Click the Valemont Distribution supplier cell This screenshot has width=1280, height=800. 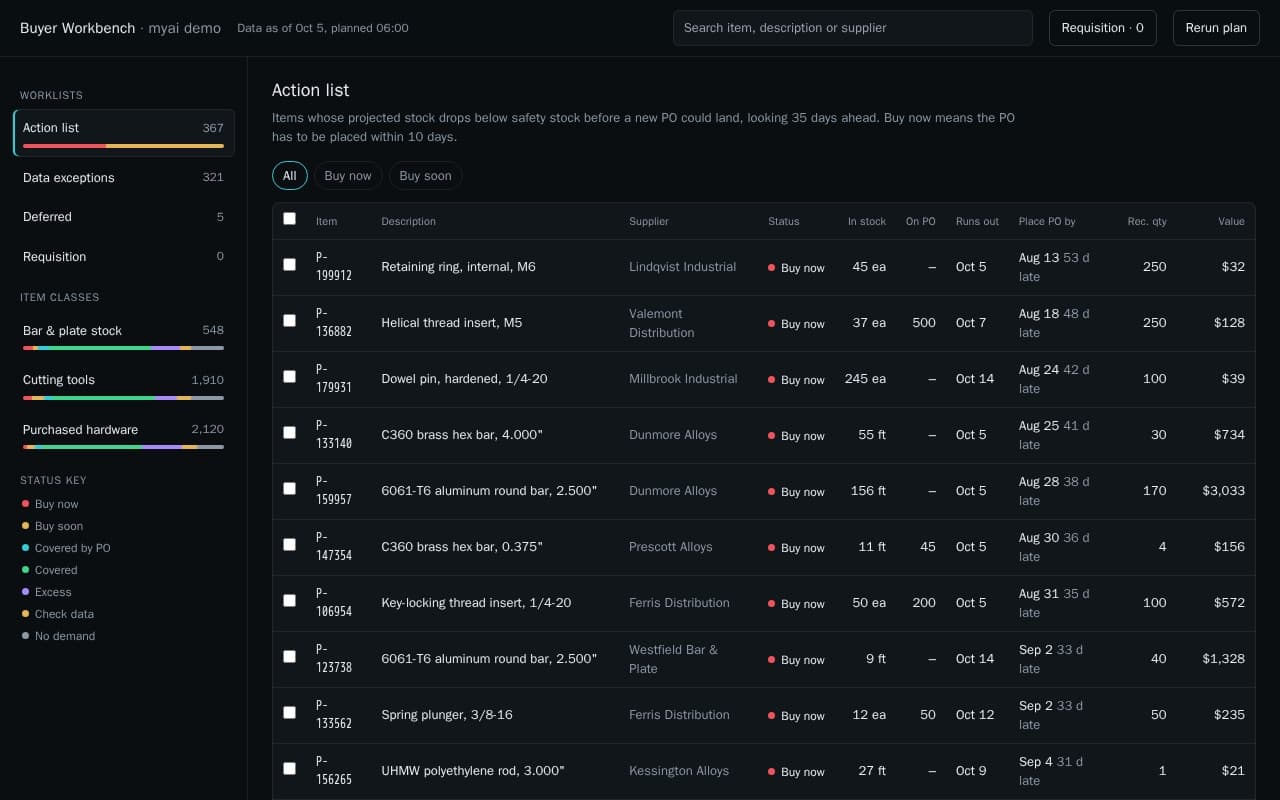(662, 323)
